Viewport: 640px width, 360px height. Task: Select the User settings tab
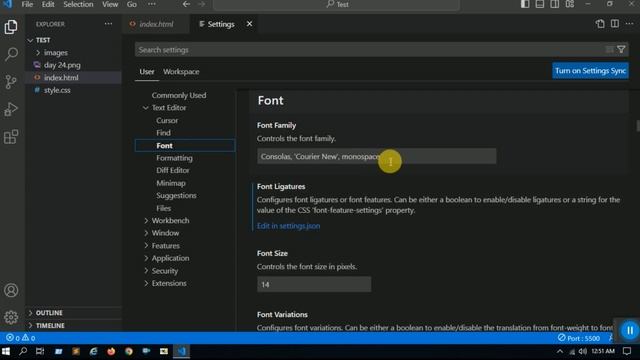click(x=147, y=72)
